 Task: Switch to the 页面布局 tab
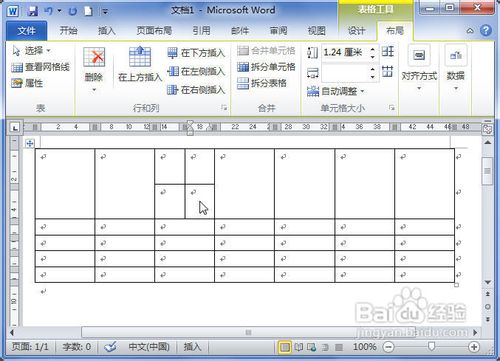154,31
